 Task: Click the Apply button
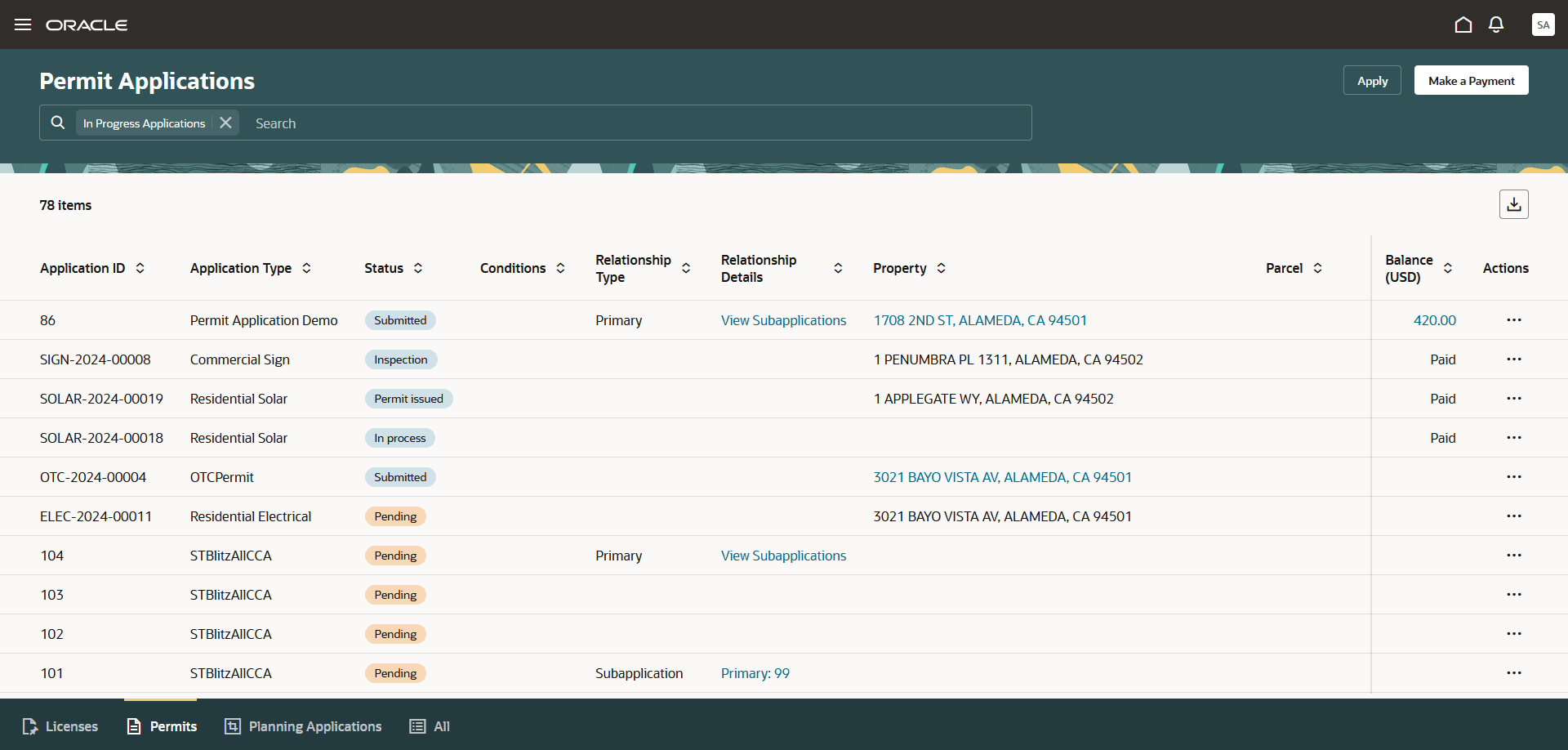point(1371,80)
